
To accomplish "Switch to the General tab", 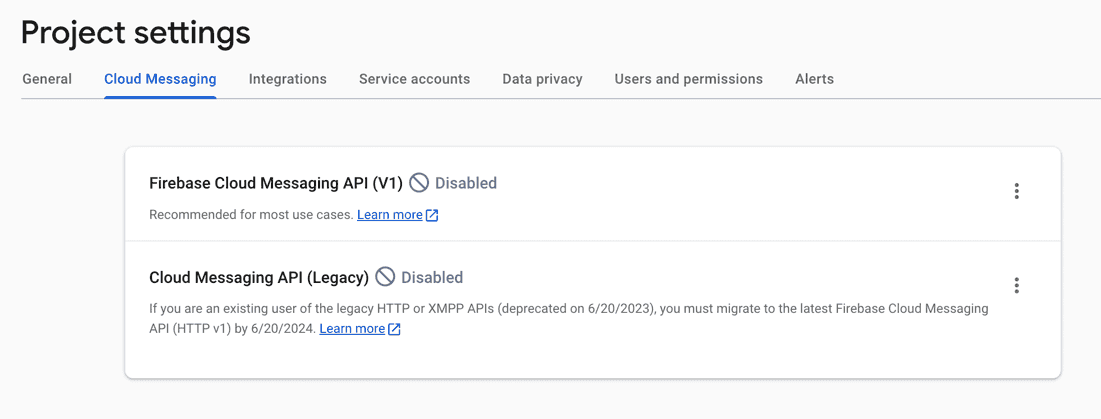I will pos(47,79).
